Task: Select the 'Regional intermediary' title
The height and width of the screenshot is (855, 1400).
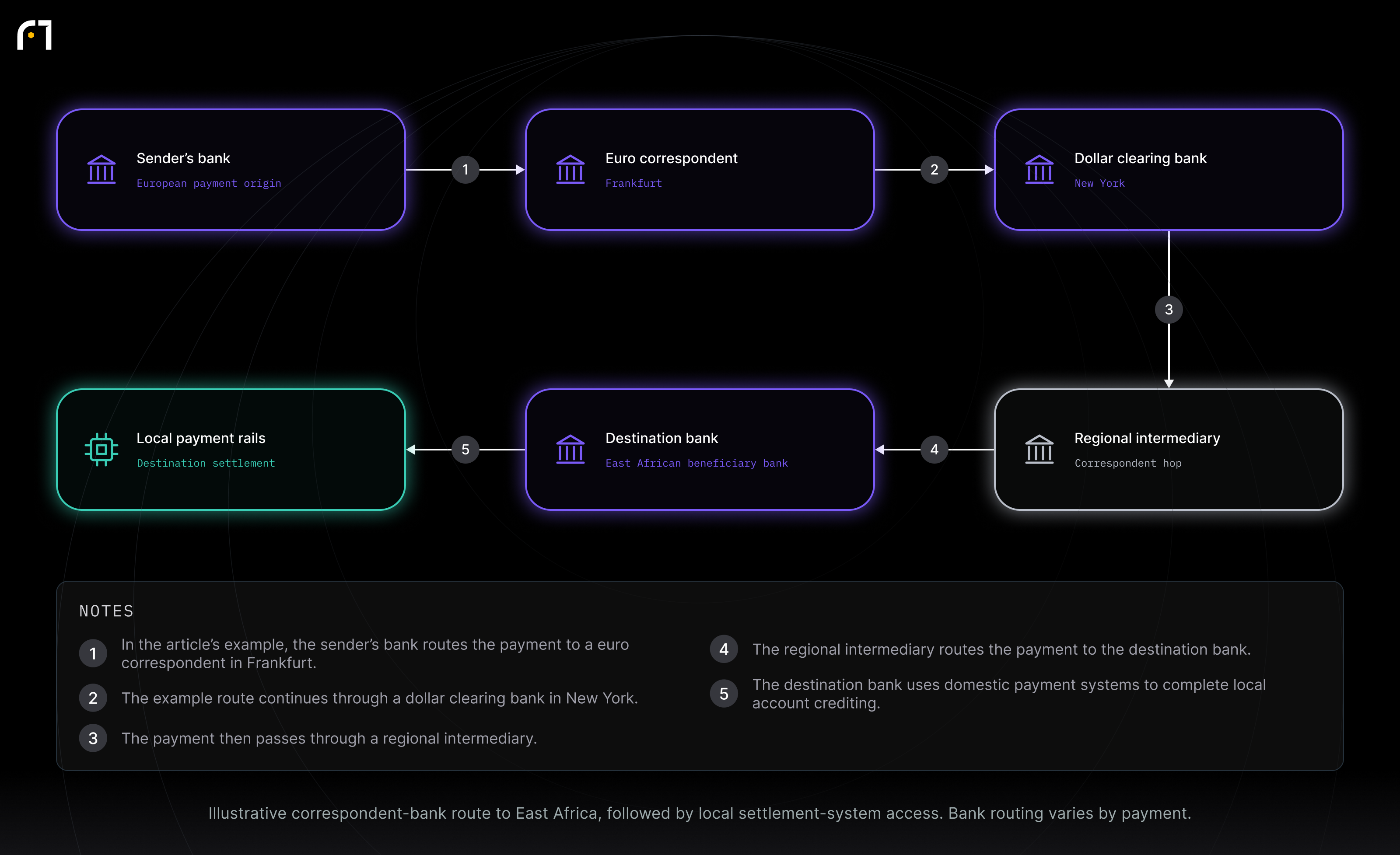Action: (1147, 438)
